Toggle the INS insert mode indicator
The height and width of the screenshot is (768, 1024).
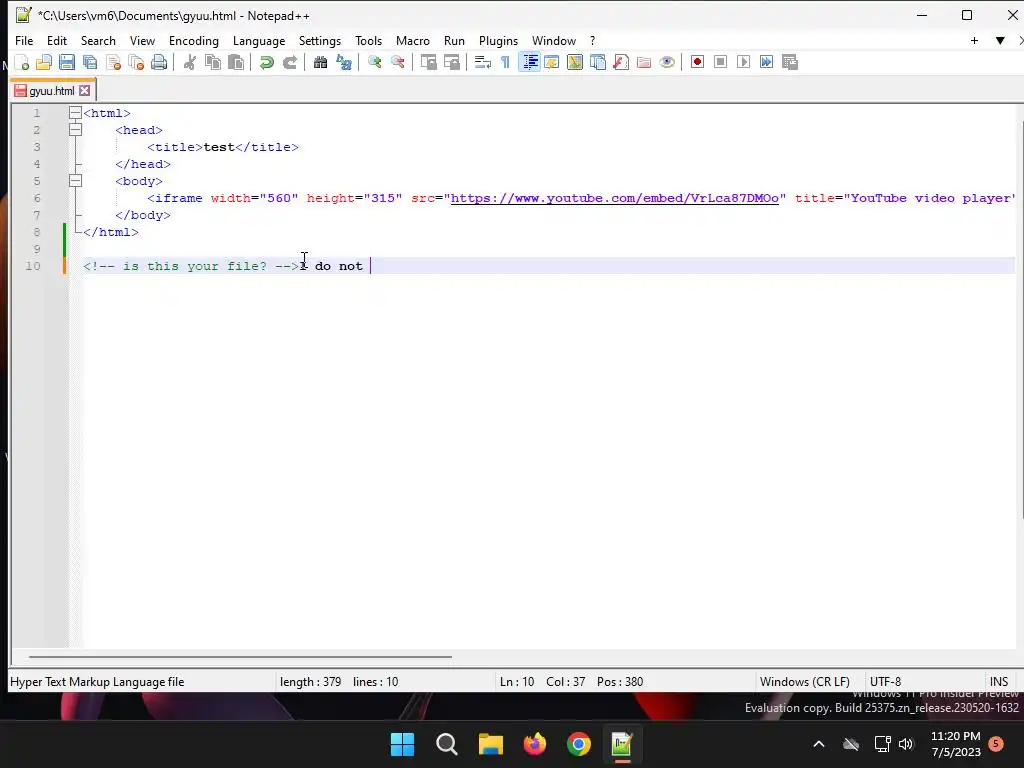coord(999,682)
